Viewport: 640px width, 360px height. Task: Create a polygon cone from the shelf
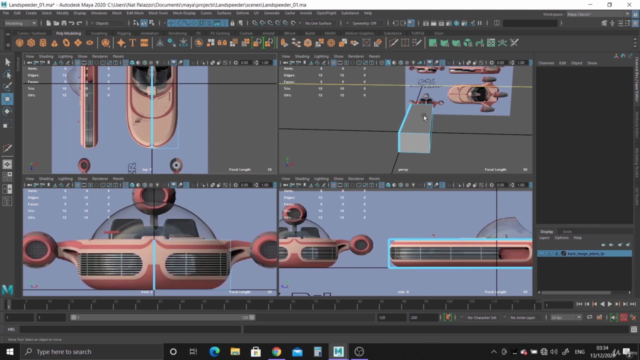54,43
